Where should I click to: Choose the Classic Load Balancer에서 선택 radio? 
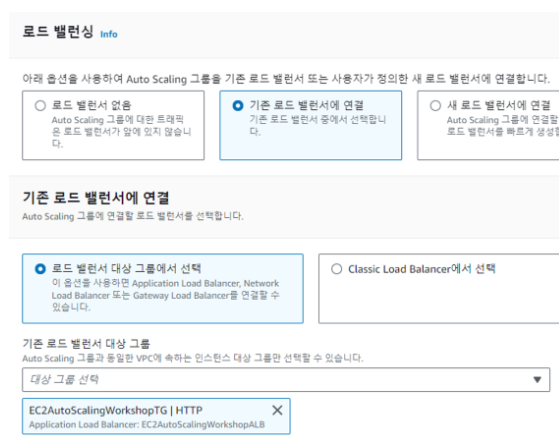[337, 269]
